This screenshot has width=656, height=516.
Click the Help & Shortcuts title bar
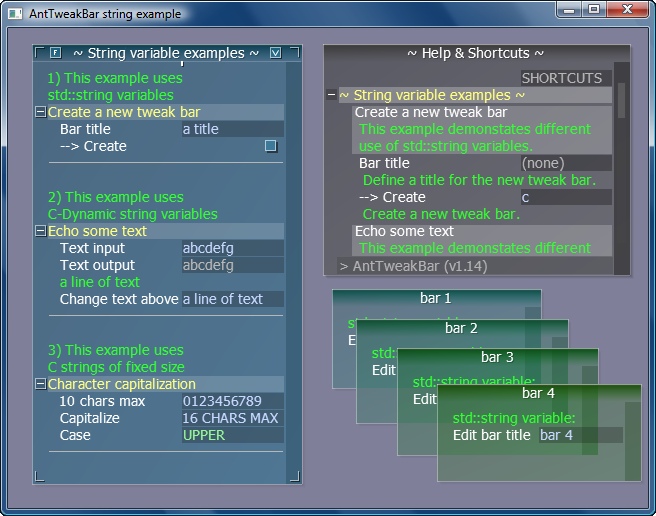coord(477,53)
